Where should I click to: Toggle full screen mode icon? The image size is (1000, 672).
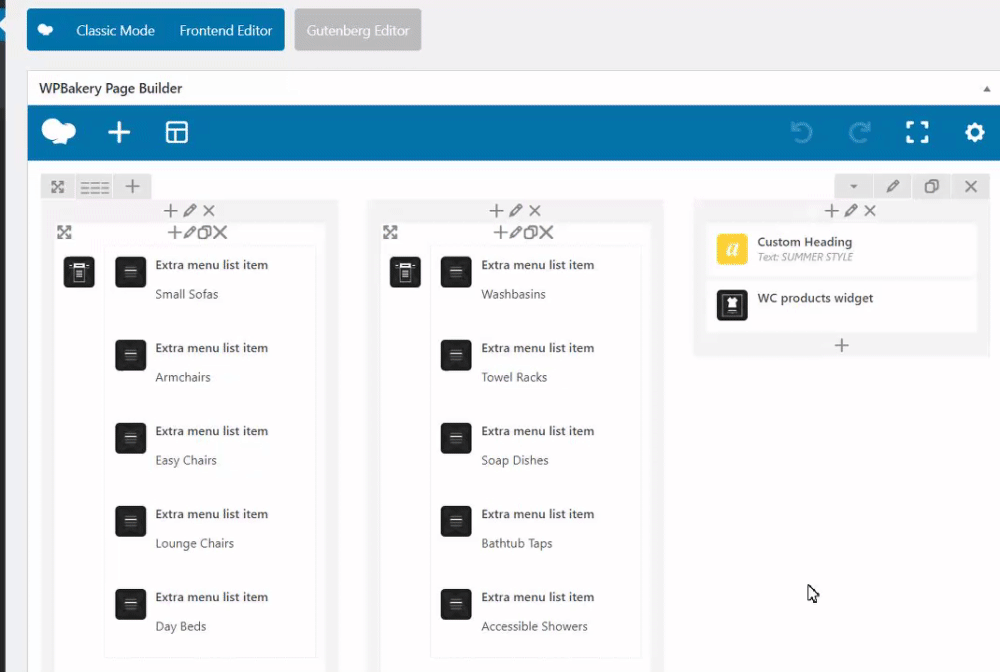click(917, 133)
